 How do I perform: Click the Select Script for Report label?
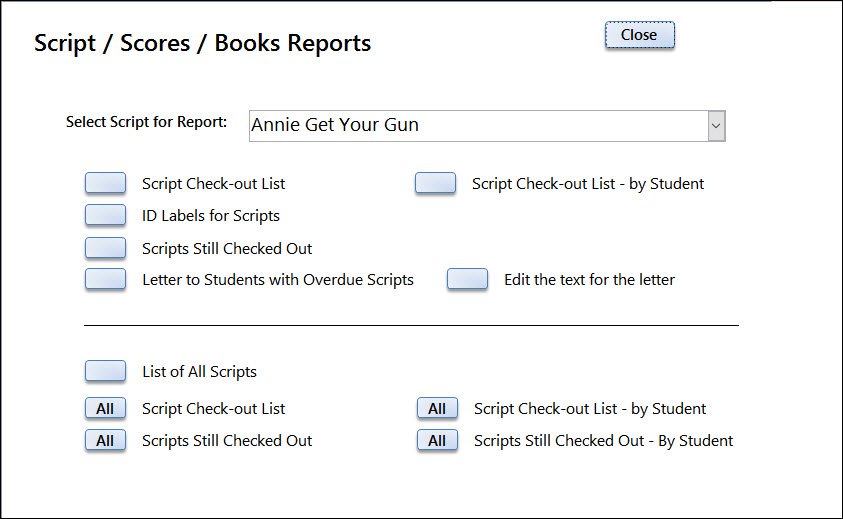tap(146, 122)
